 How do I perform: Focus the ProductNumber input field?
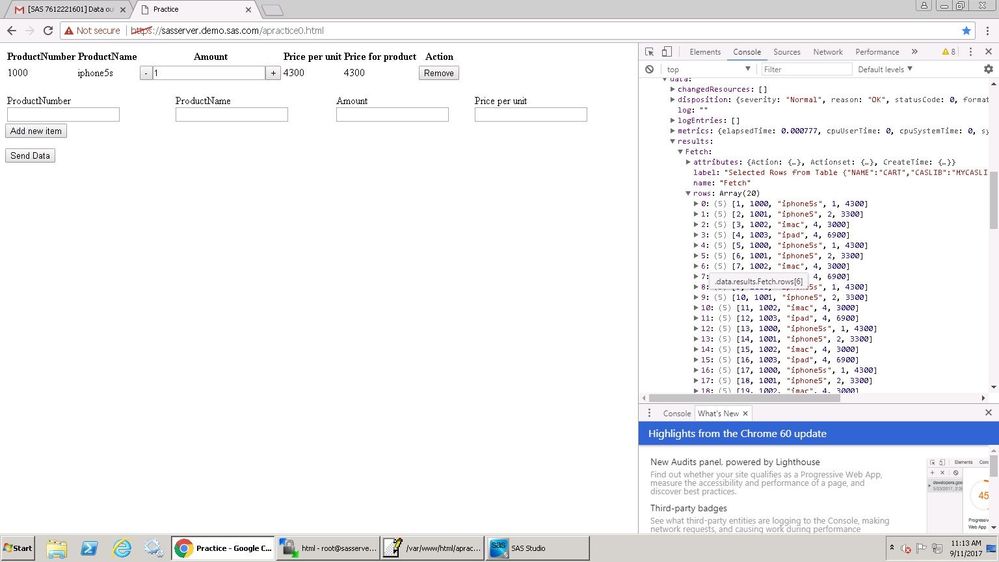pyautogui.click(x=63, y=114)
